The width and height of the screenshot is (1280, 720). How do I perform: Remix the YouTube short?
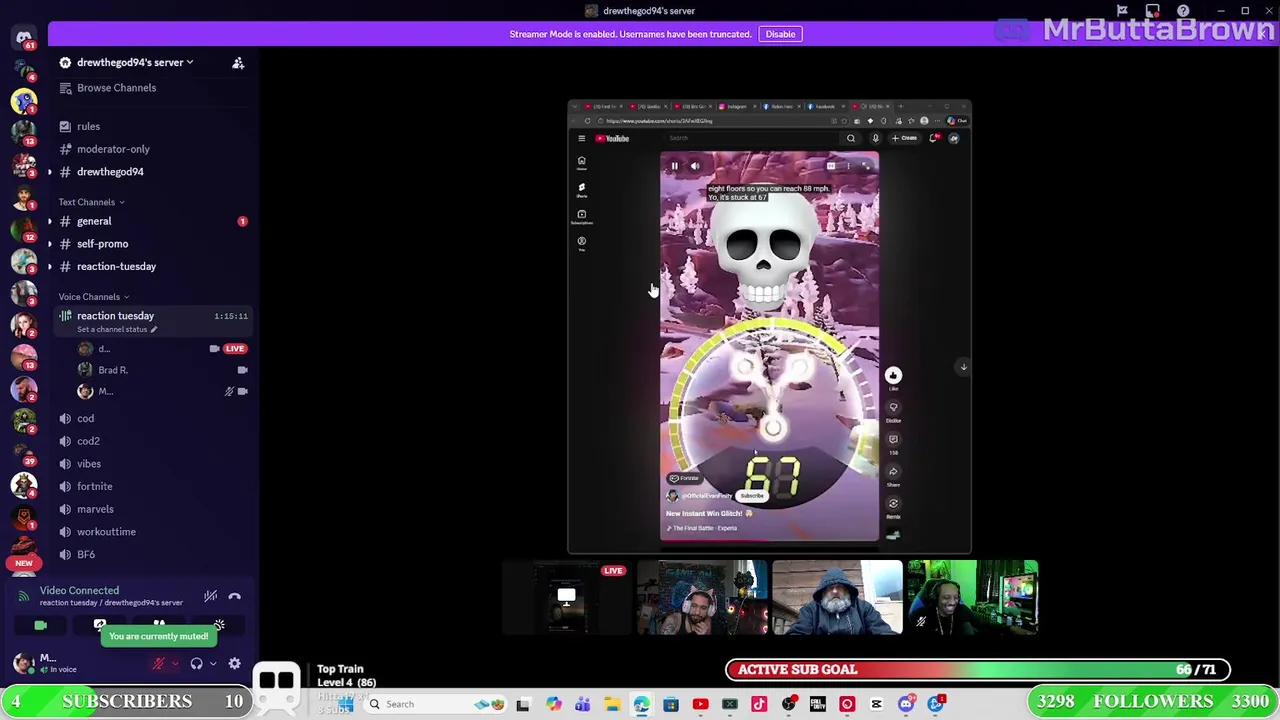coord(893,503)
